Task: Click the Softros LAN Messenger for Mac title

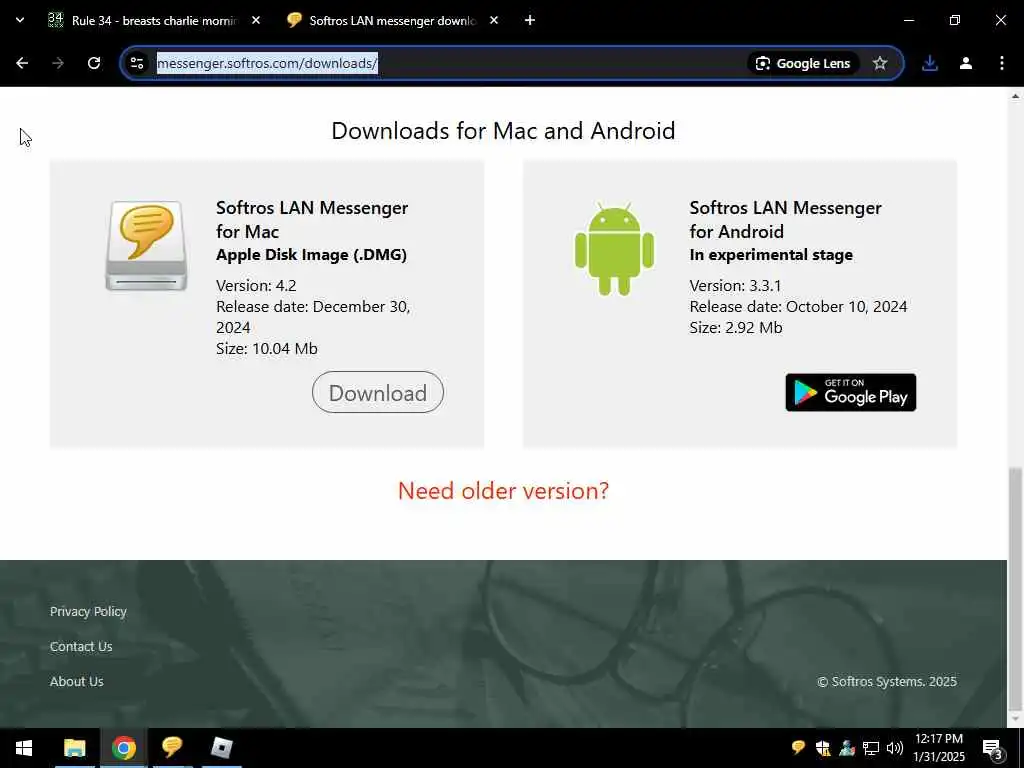Action: [x=312, y=219]
